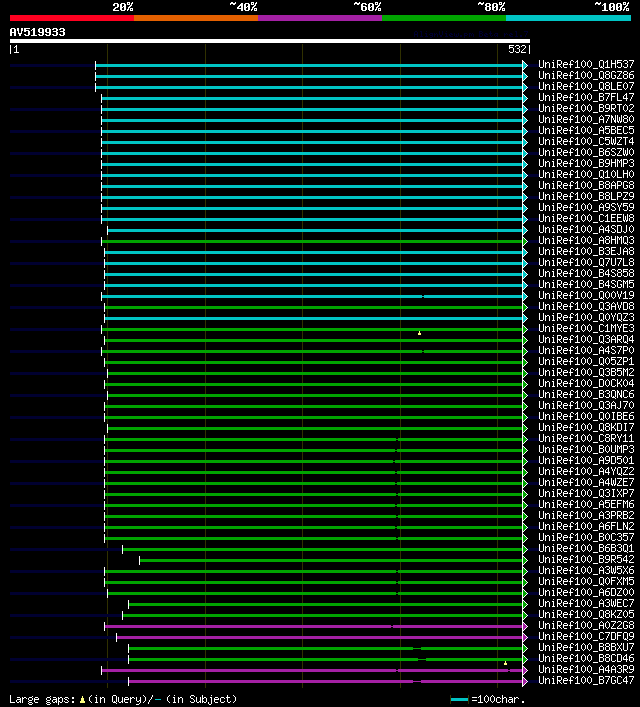Click the yellow gap marker on the B8CD46 row
This screenshot has height=707, width=640.
(505, 663)
